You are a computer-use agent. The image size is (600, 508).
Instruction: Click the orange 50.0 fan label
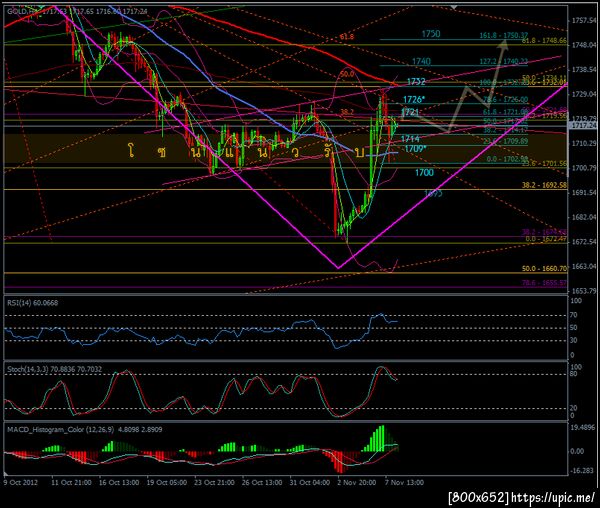pos(347,74)
